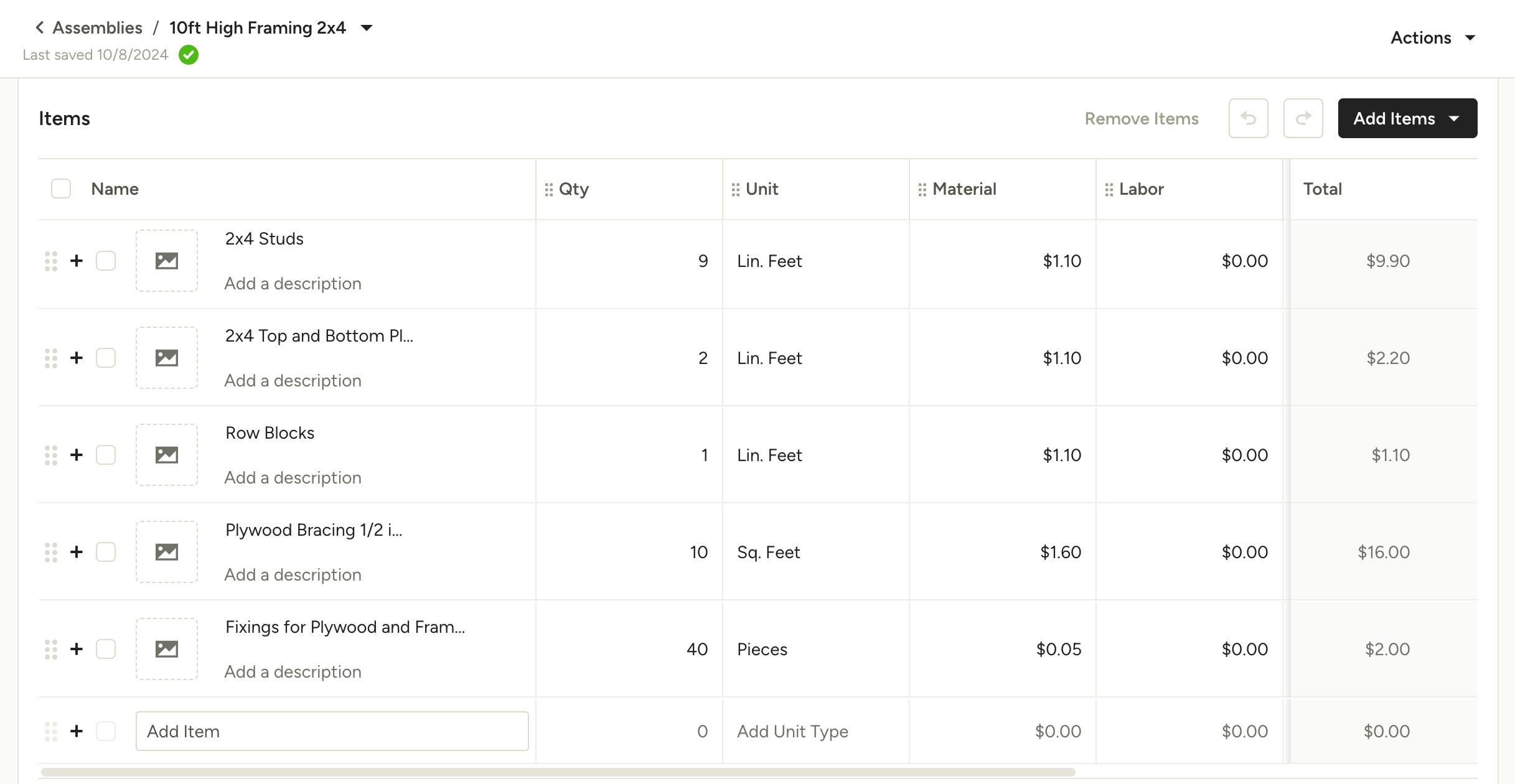
Task: Click plus icon on 2x4 Top and Bottom row
Action: 77,358
